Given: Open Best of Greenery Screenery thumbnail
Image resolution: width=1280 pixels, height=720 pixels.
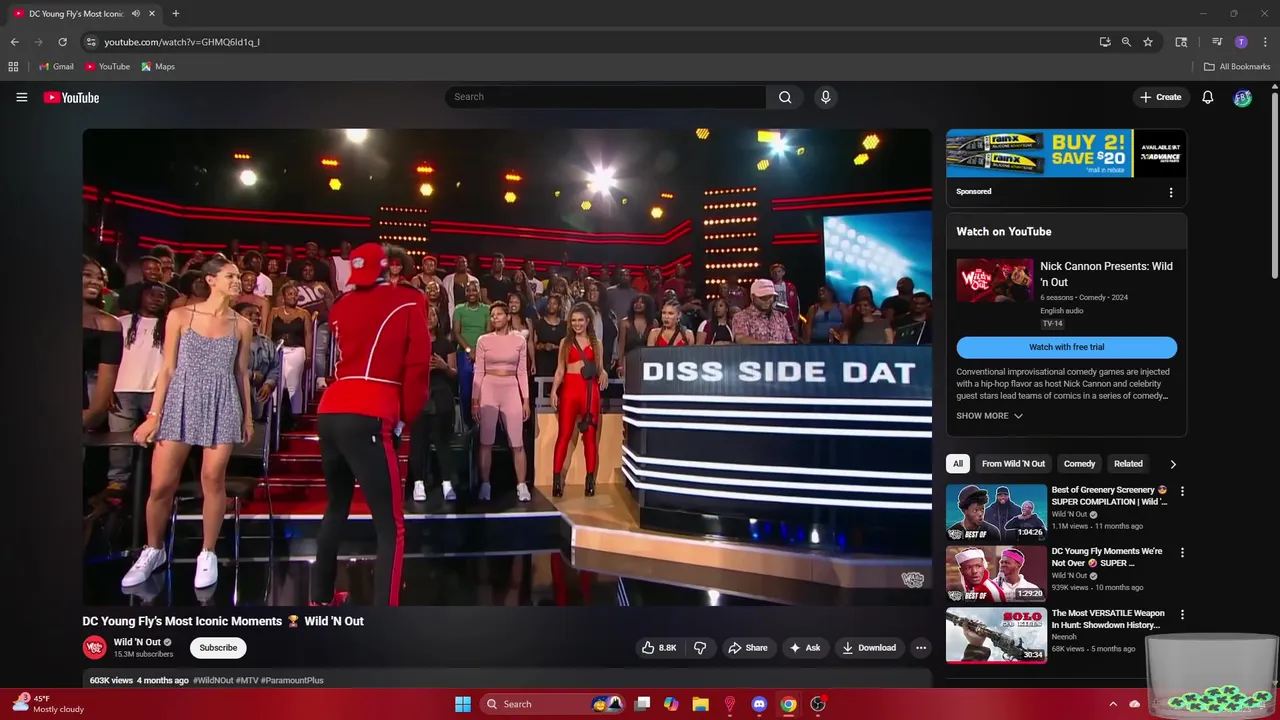Looking at the screenshot, I should pos(996,512).
